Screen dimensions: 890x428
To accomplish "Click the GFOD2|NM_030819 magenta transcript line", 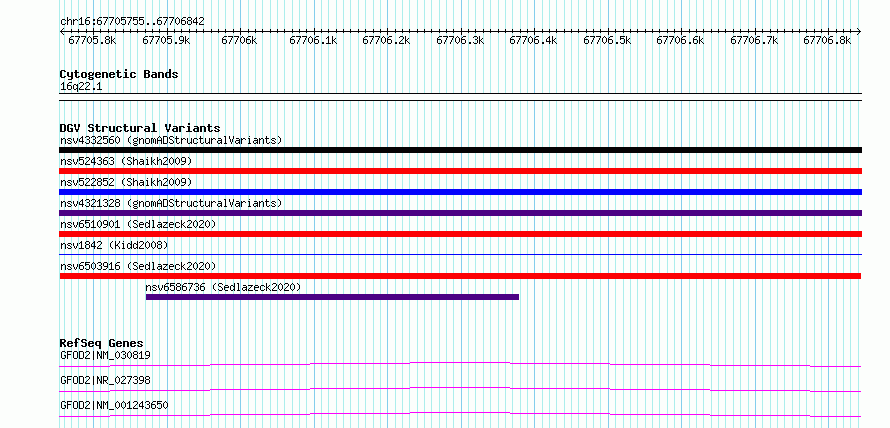I will 460,364.
